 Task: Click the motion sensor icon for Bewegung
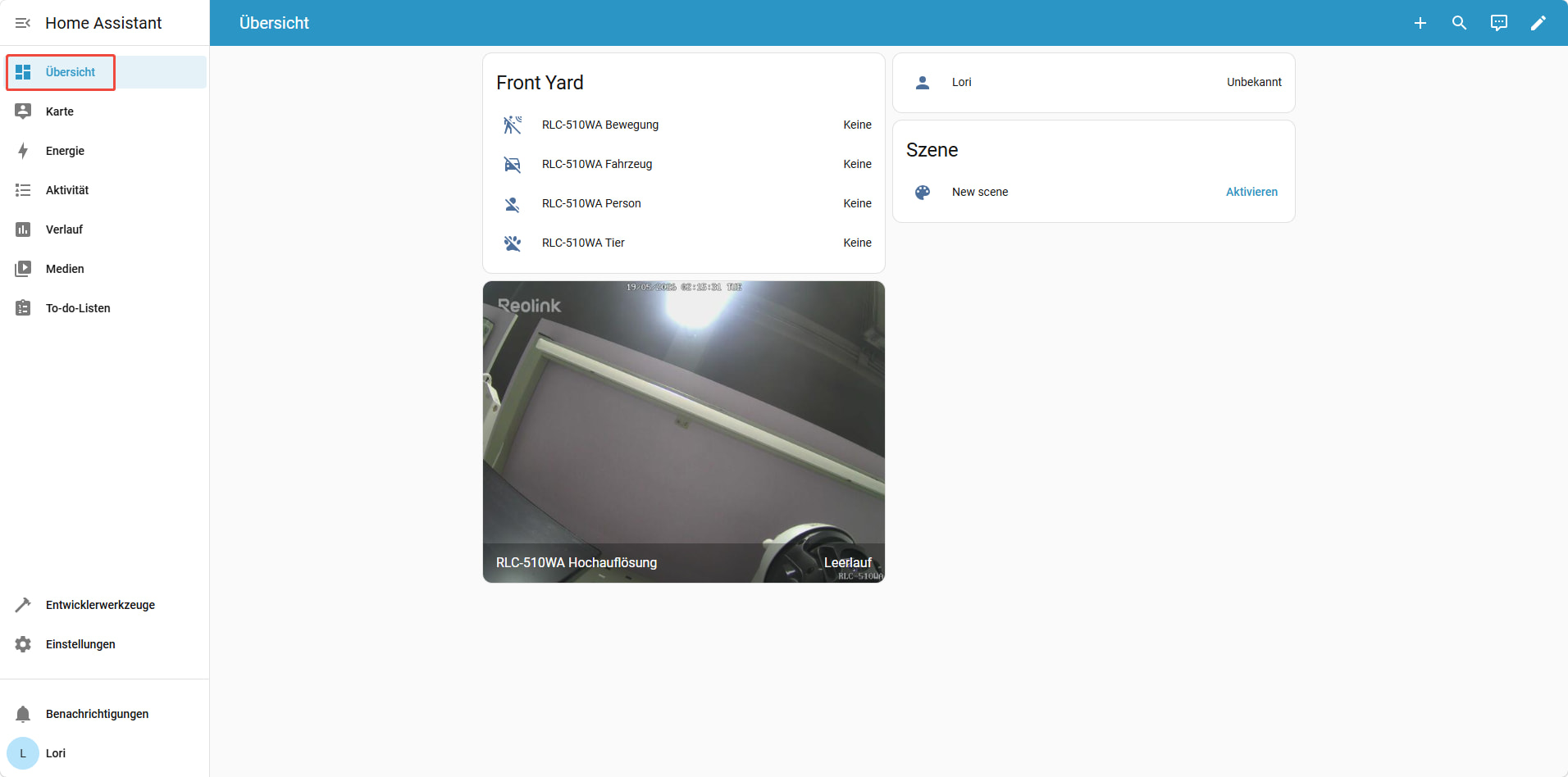pyautogui.click(x=513, y=125)
